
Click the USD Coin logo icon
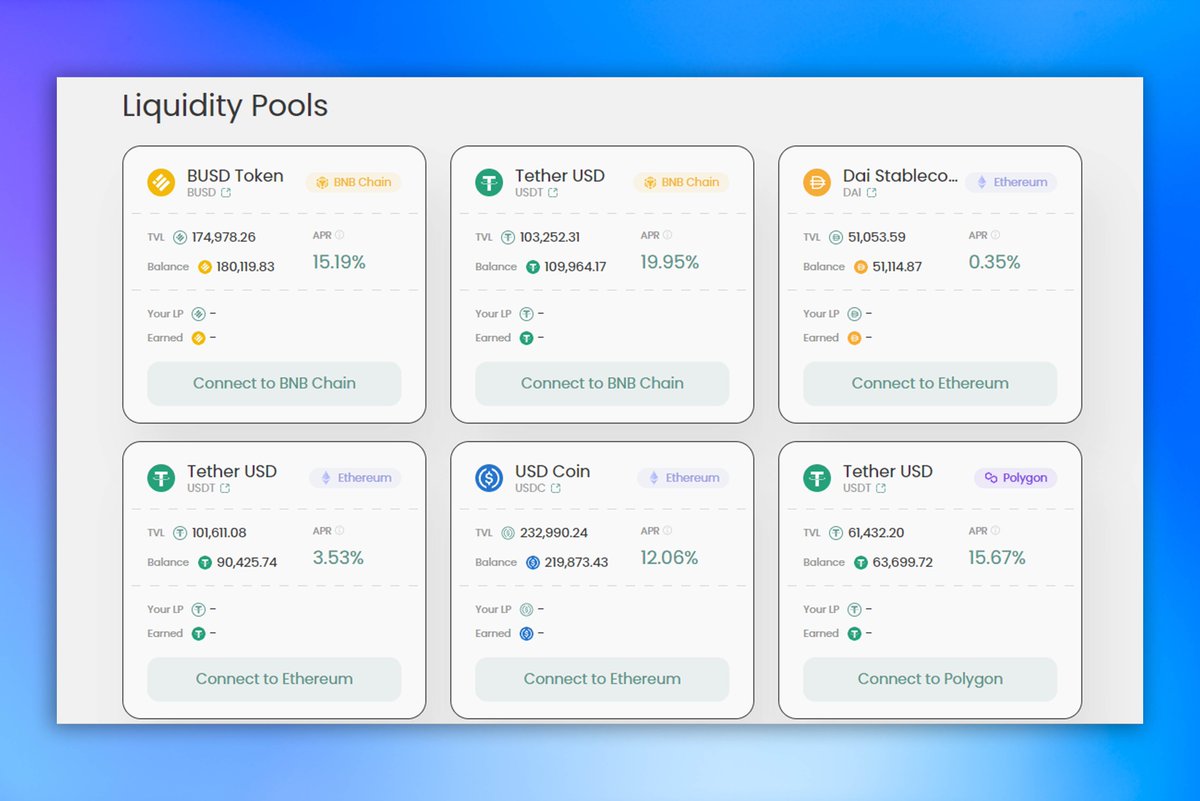(x=487, y=478)
